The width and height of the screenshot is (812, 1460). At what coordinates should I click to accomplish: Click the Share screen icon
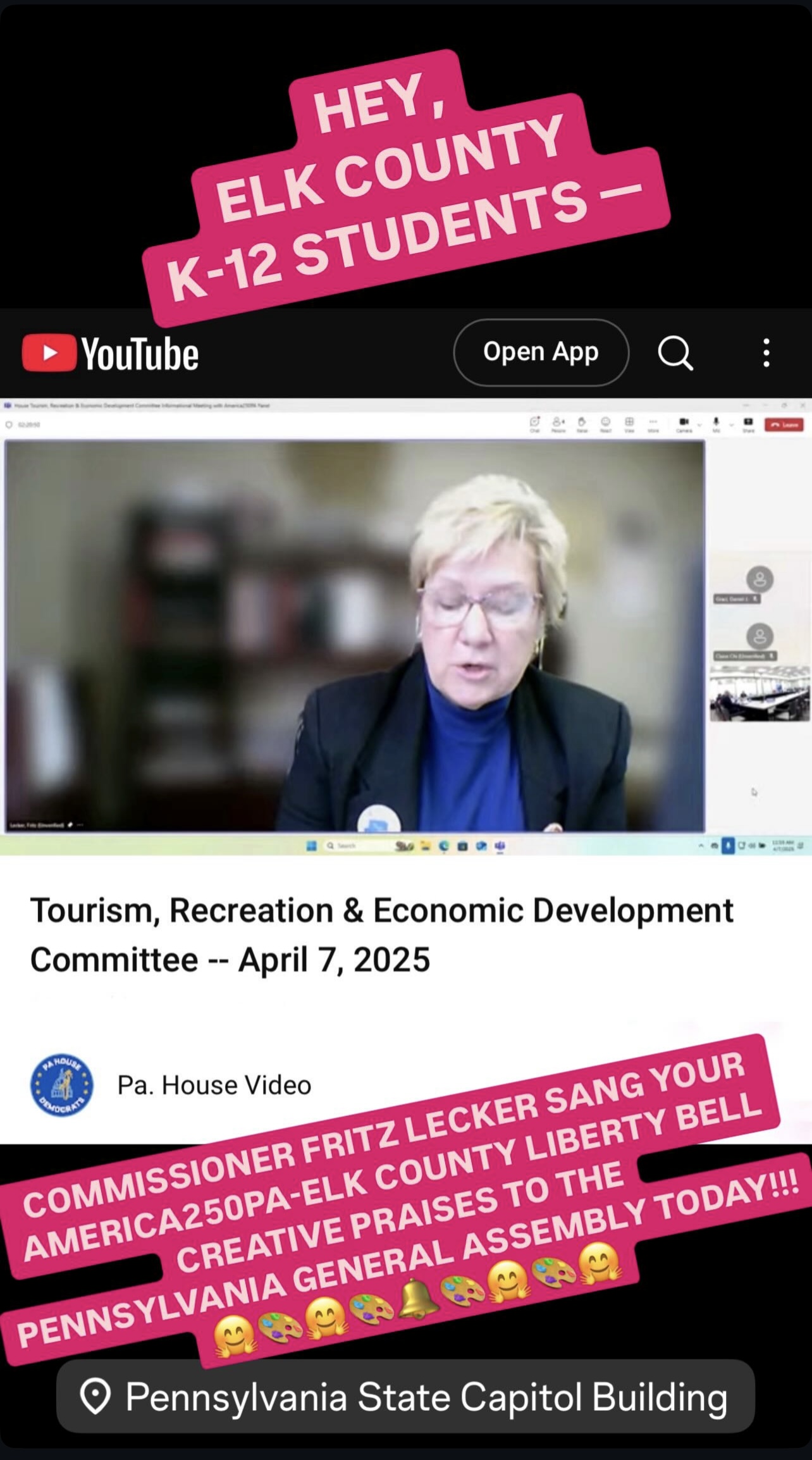[748, 424]
